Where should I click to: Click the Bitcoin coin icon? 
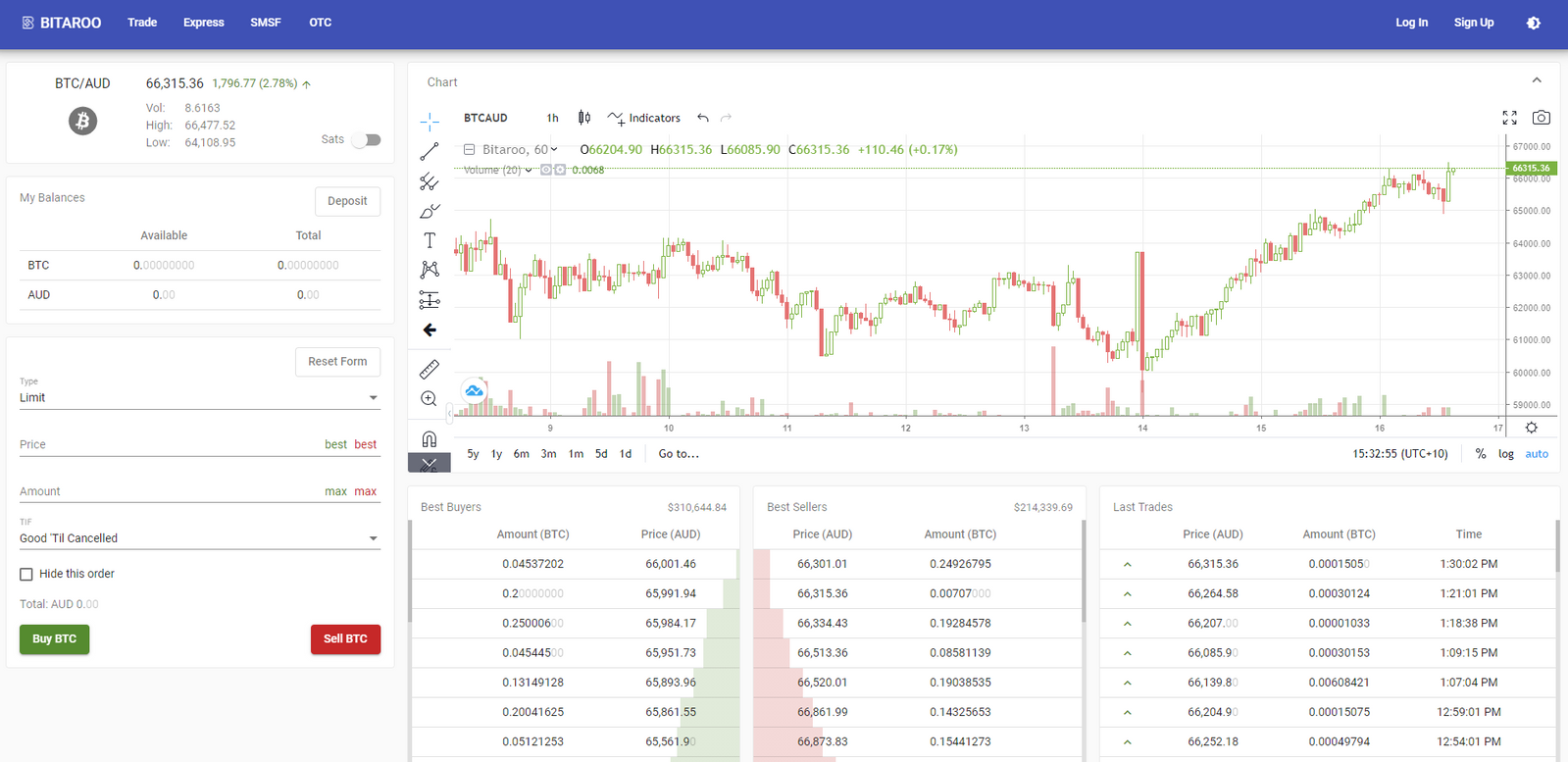click(82, 121)
